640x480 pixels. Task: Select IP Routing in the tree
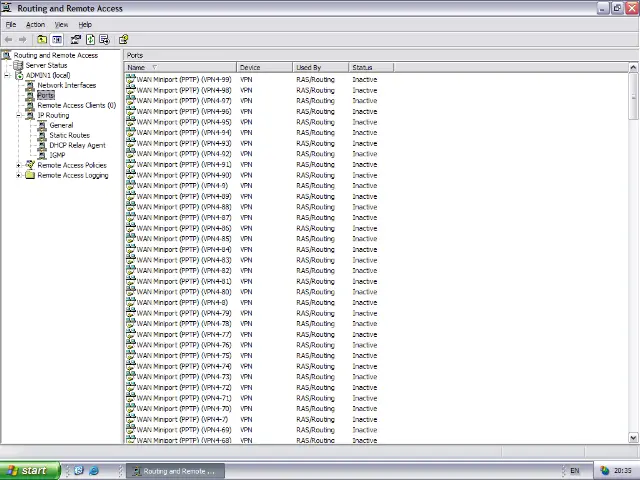(x=53, y=116)
